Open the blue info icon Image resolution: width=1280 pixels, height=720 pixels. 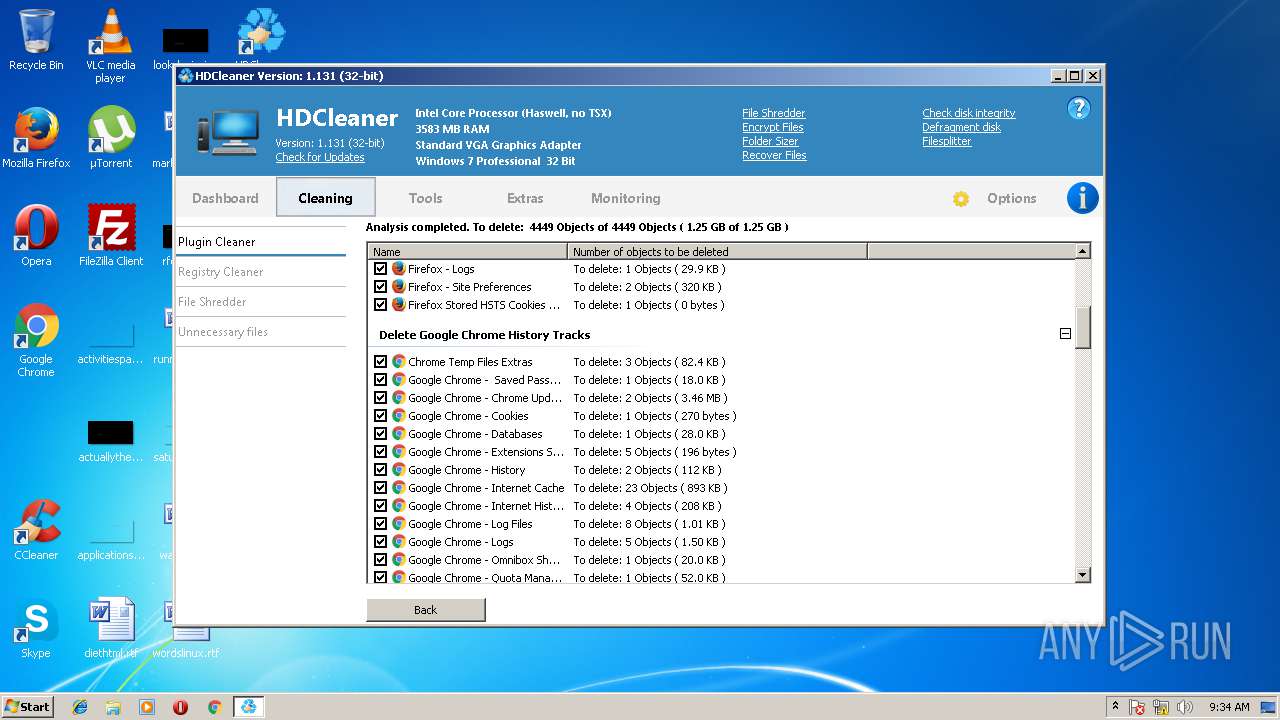pyautogui.click(x=1082, y=198)
